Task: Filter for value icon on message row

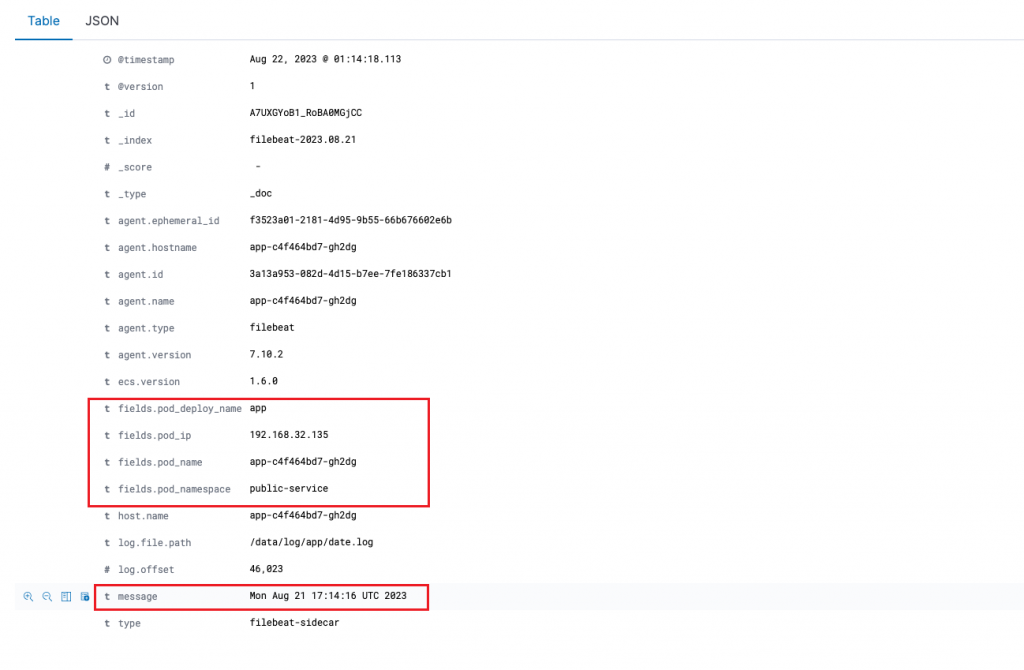Action: (28, 596)
